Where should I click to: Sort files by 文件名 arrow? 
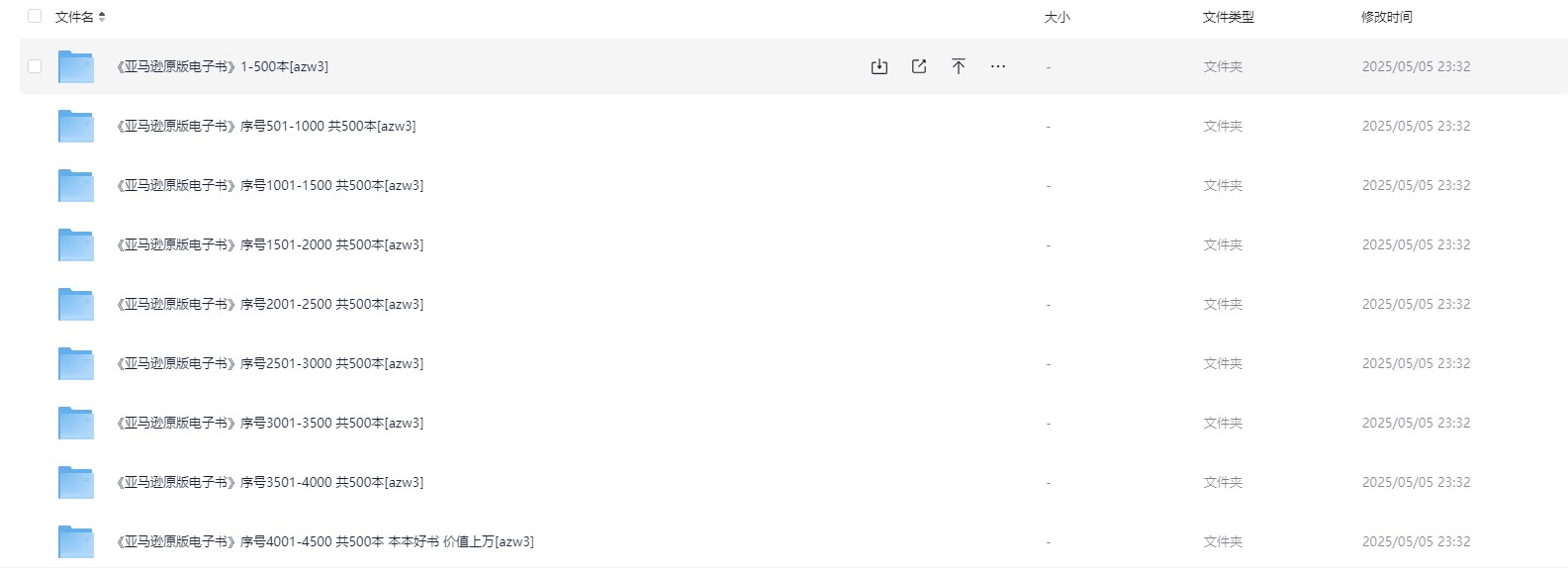point(102,17)
